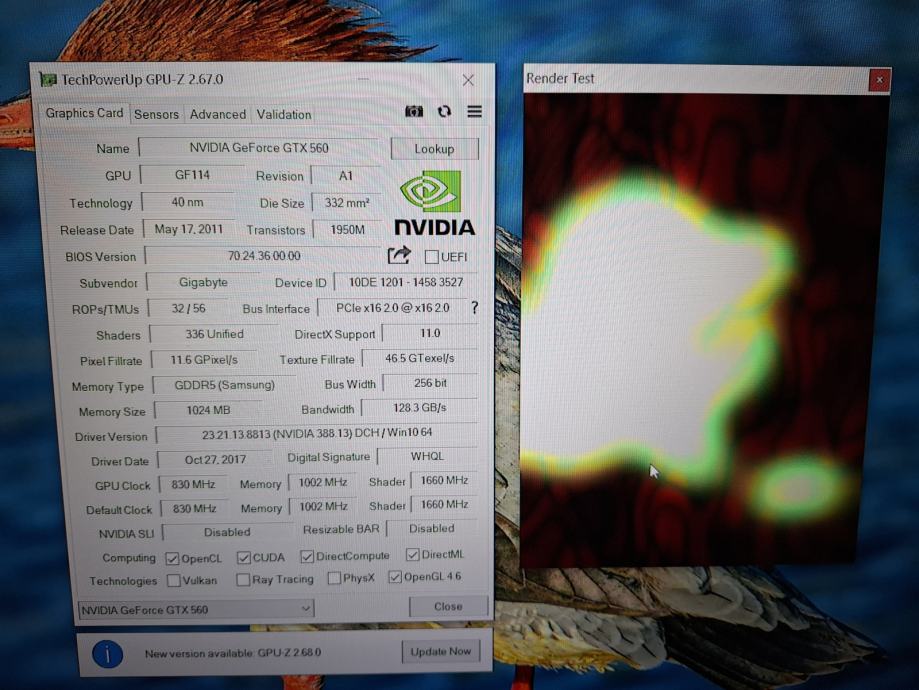Click the Device ID value 10DE 1201 - 1458 3527
Image resolution: width=919 pixels, height=690 pixels.
tap(406, 282)
